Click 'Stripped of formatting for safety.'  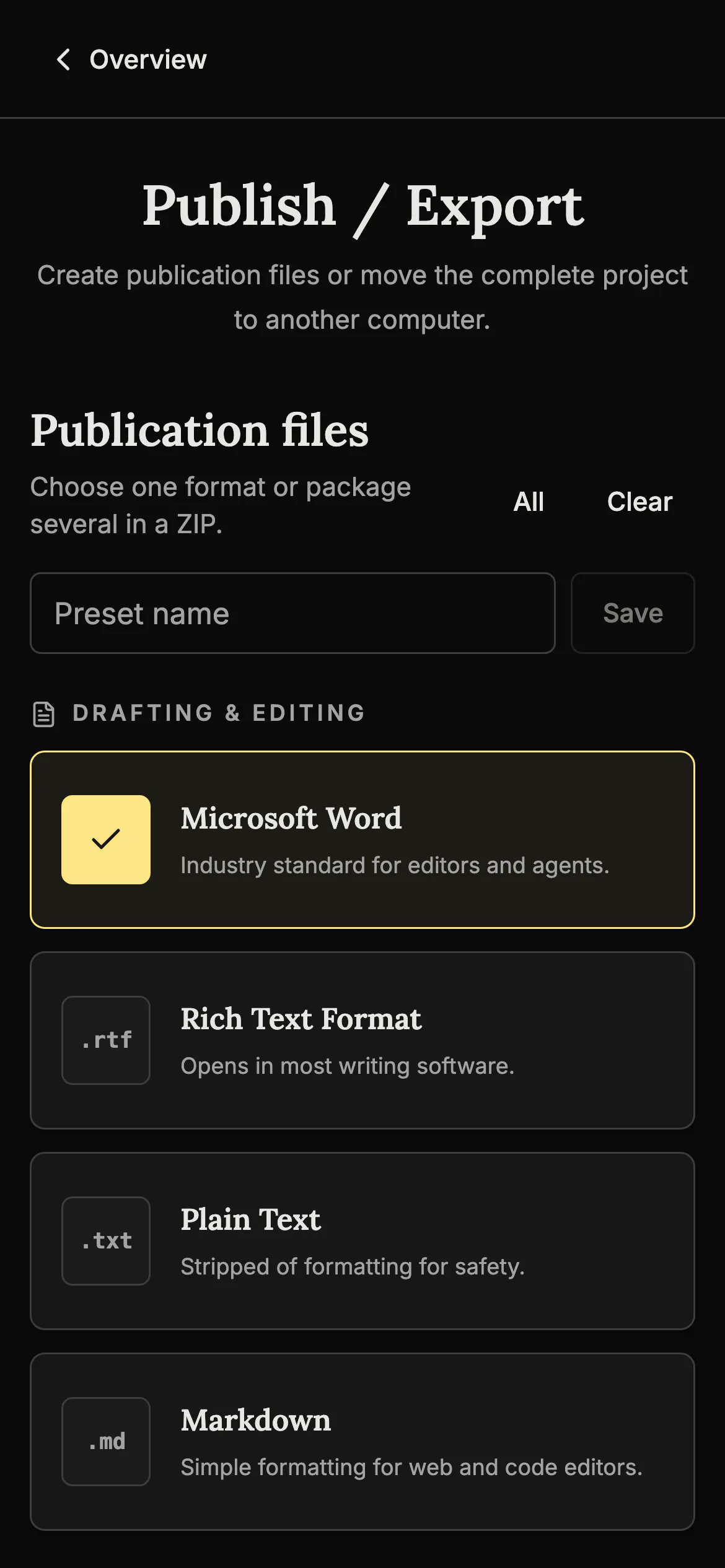353,1267
